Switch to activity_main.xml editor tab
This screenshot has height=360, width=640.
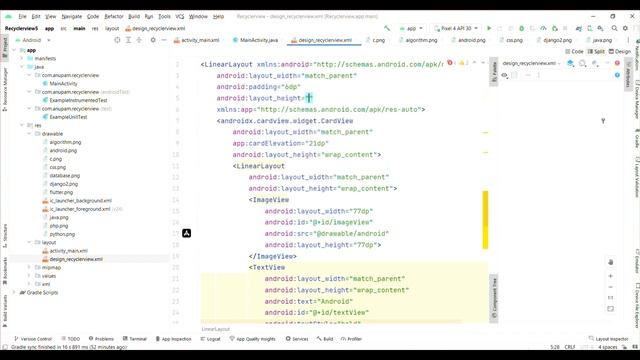point(197,40)
